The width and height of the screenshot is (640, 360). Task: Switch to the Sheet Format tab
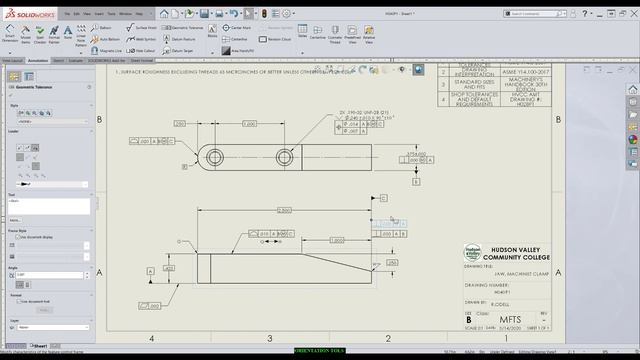pyautogui.click(x=142, y=60)
